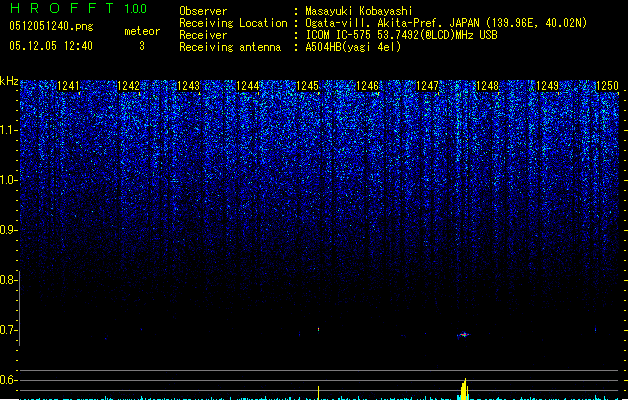This screenshot has height=400, width=629.
Task: Click the 0.7 kHz axis label
Action: coord(8,330)
